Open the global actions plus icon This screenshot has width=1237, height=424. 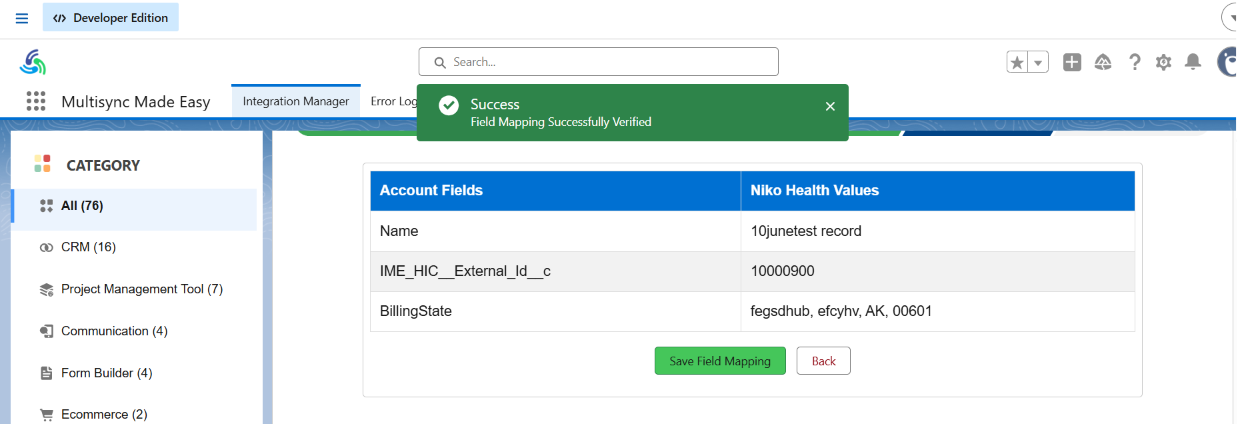click(1072, 62)
